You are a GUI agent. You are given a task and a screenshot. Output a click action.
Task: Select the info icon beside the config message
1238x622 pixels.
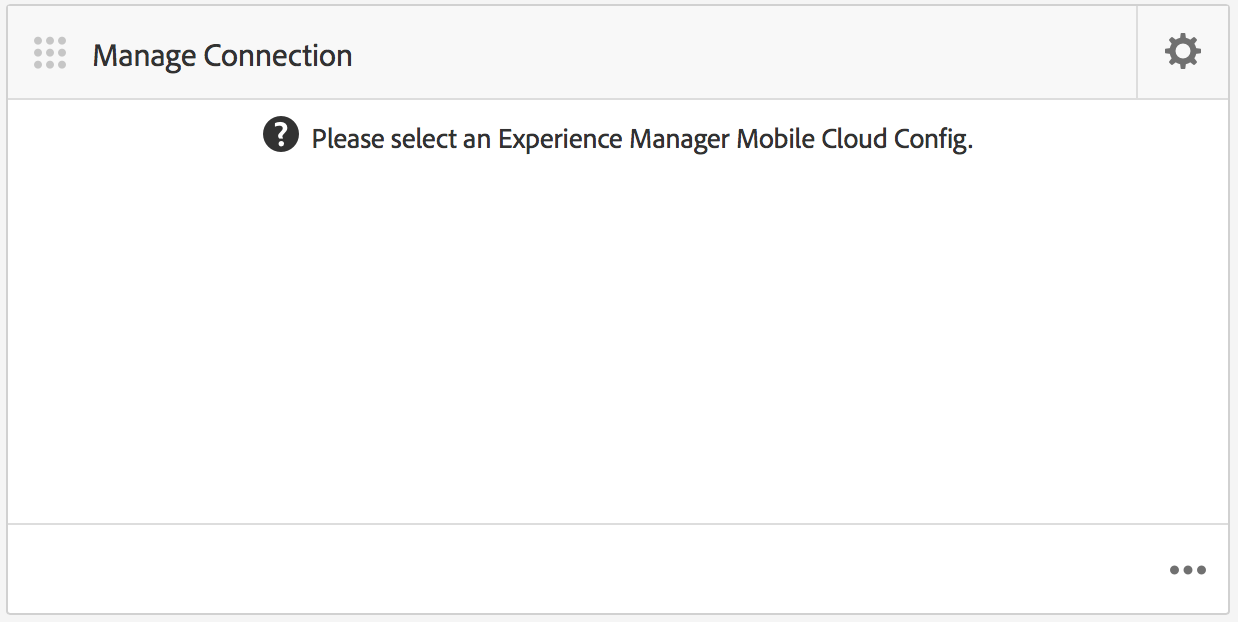(281, 135)
